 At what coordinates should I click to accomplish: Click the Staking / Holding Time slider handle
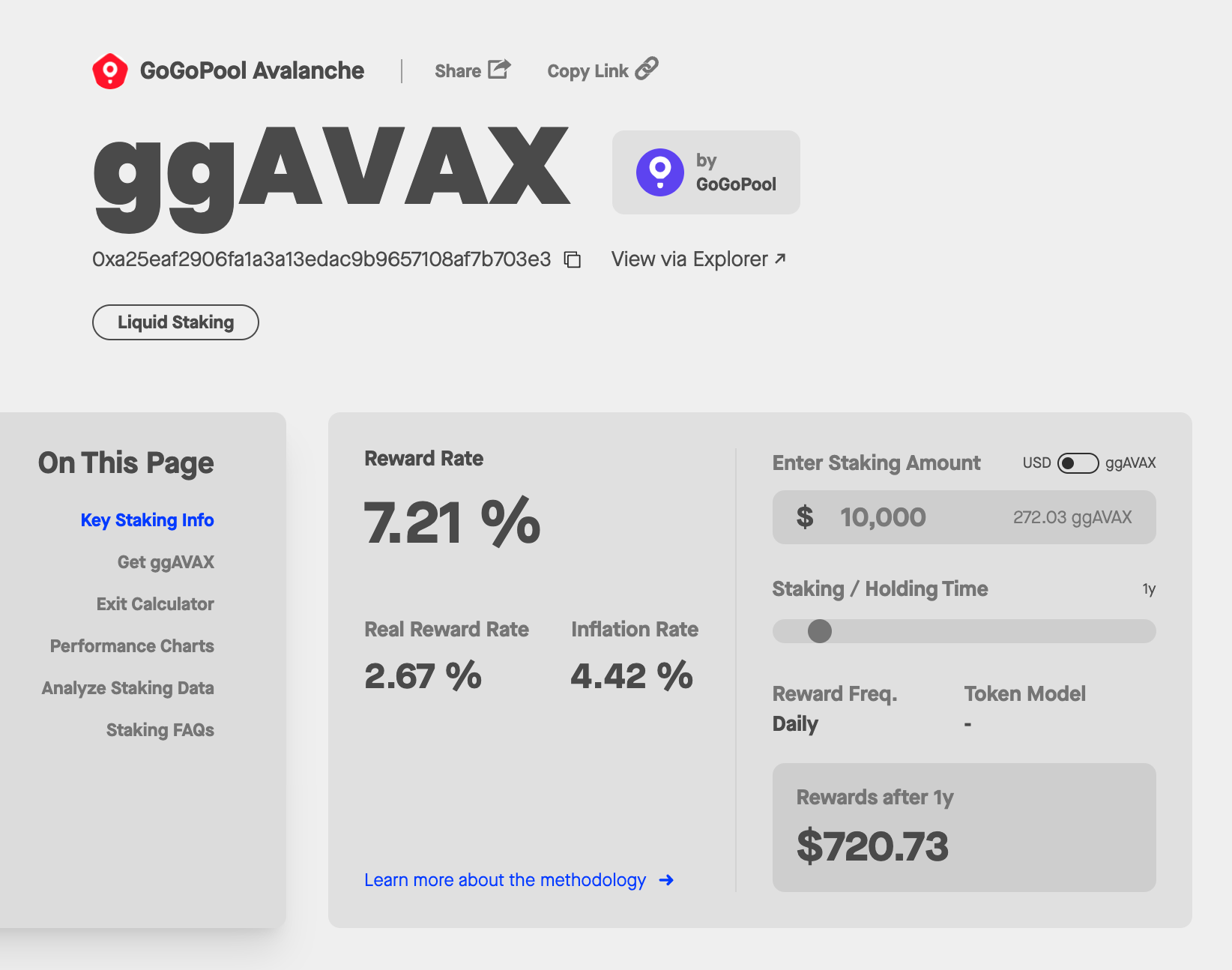820,631
